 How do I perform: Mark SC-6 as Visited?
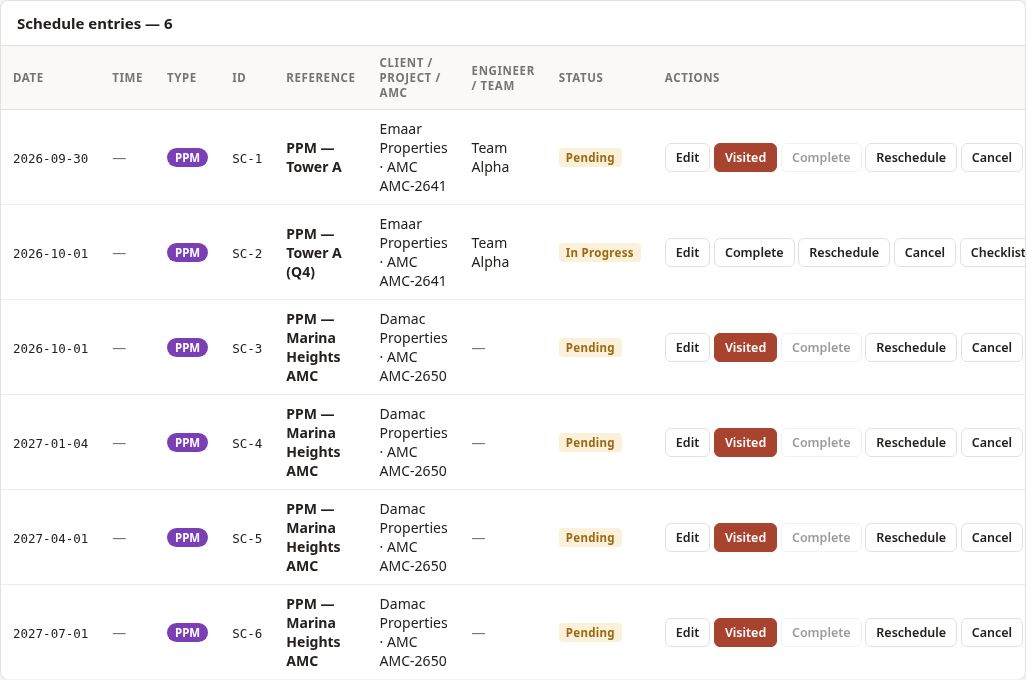click(745, 632)
